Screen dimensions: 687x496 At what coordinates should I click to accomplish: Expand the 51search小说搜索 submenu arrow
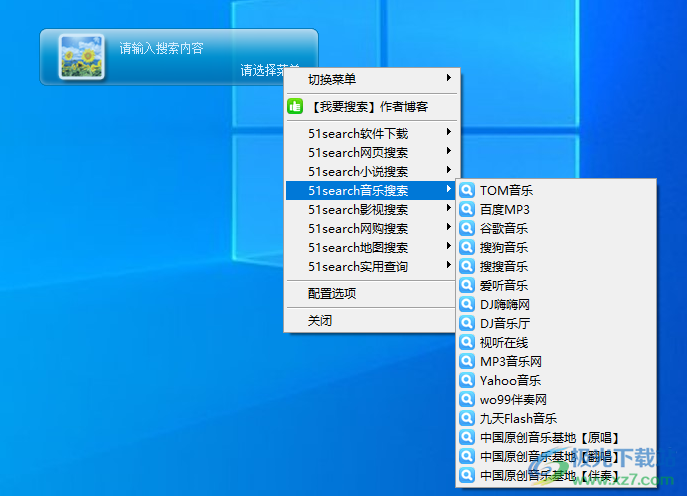[x=448, y=170]
